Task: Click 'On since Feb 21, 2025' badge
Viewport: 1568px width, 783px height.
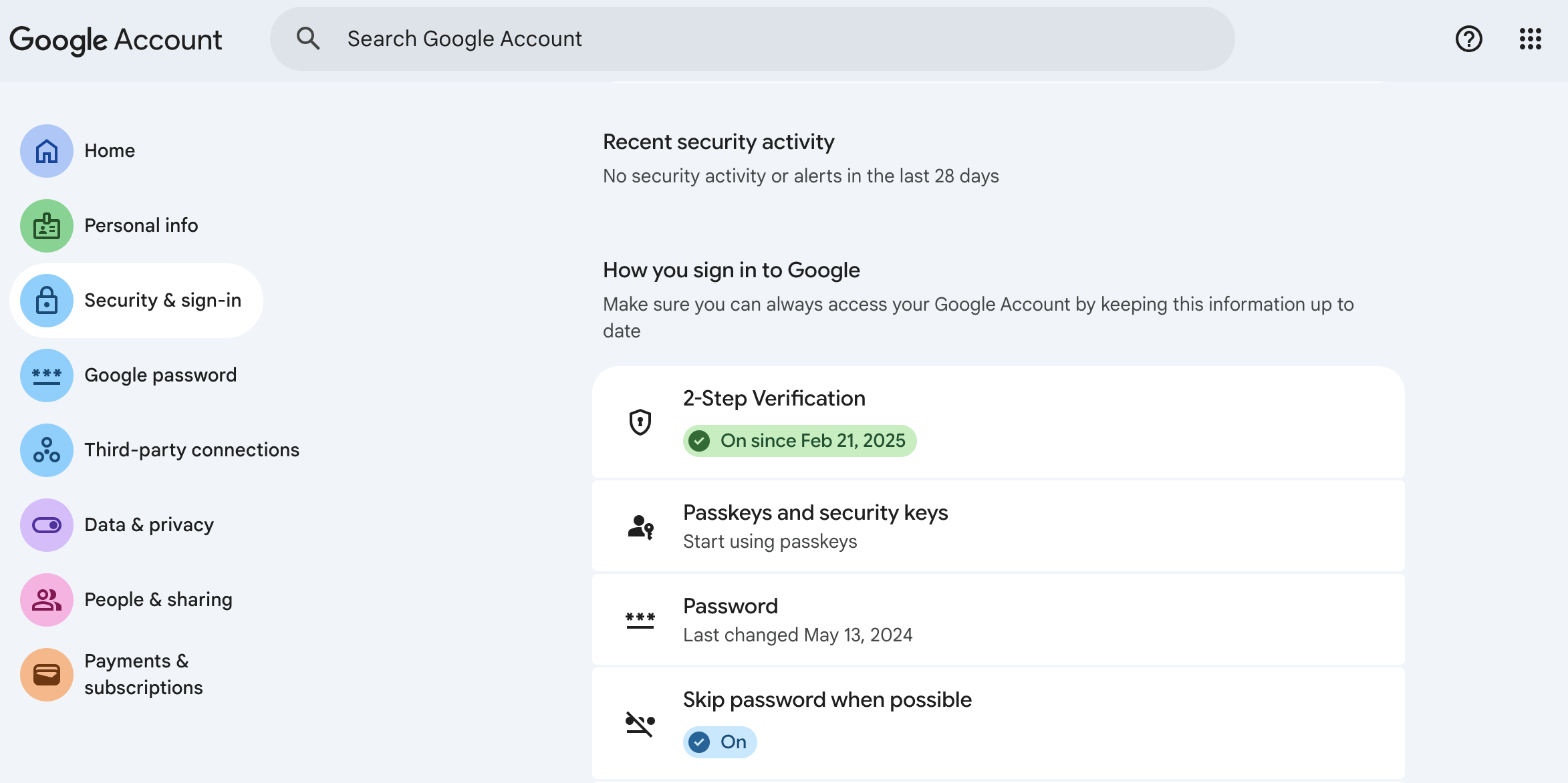Action: click(x=799, y=441)
